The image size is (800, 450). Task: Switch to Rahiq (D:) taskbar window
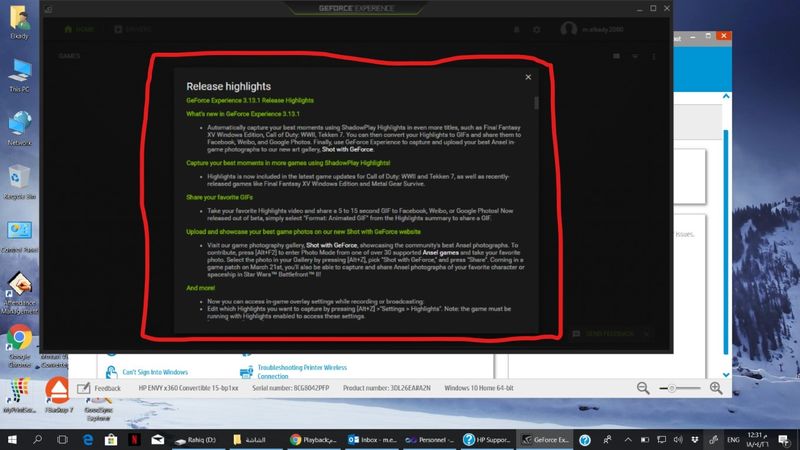pyautogui.click(x=196, y=439)
